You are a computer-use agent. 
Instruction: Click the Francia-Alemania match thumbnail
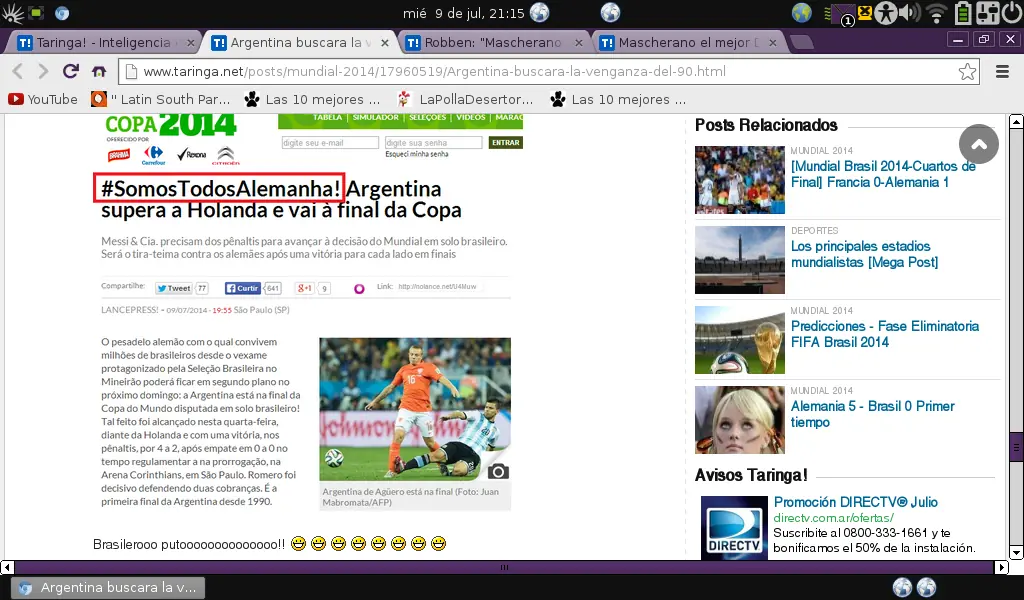[739, 180]
